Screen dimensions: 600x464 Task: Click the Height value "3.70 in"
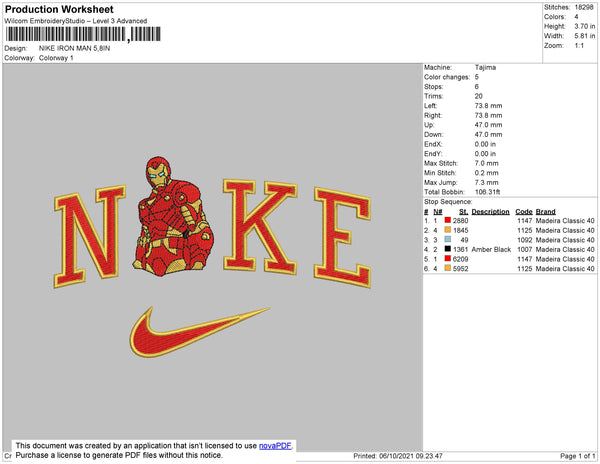tap(584, 26)
